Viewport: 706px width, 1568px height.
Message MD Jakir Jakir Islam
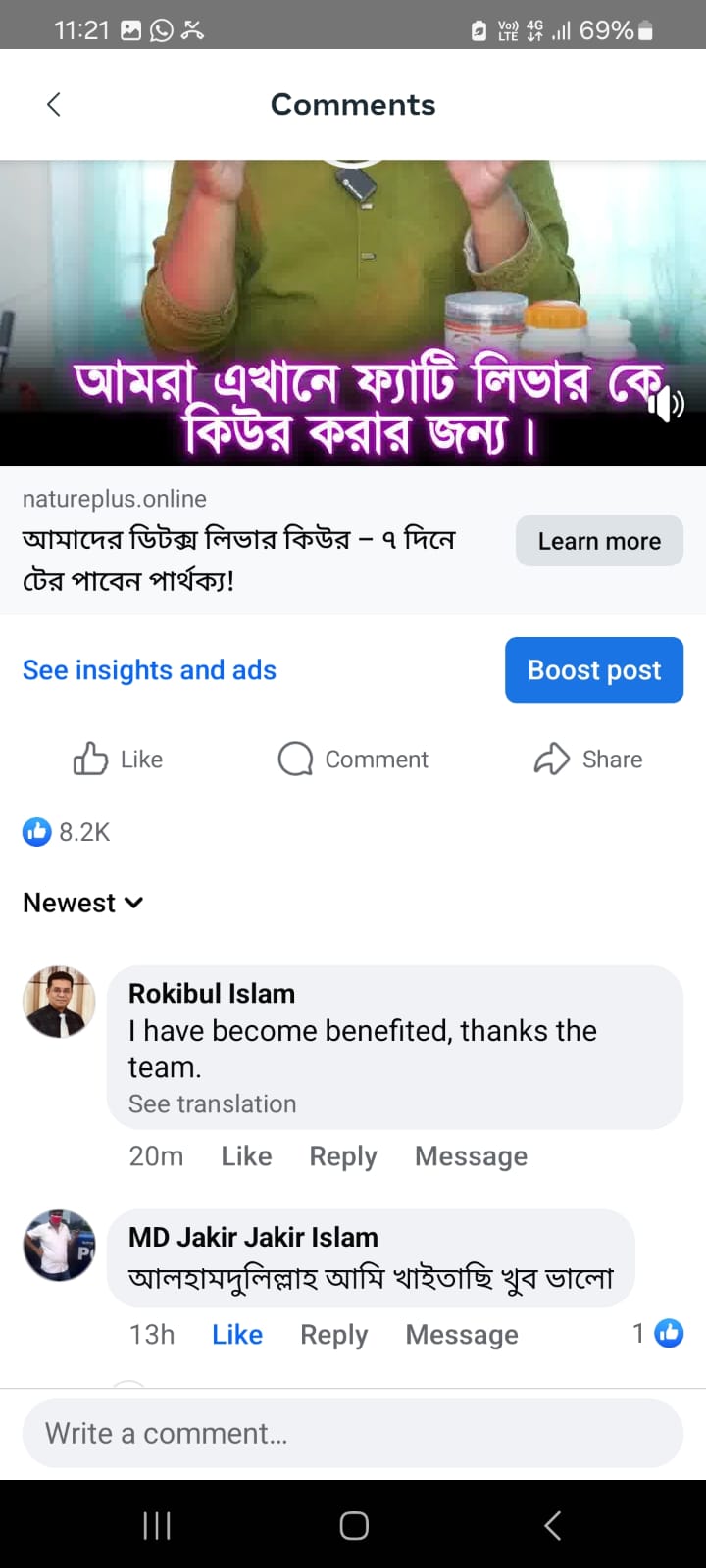[462, 1335]
